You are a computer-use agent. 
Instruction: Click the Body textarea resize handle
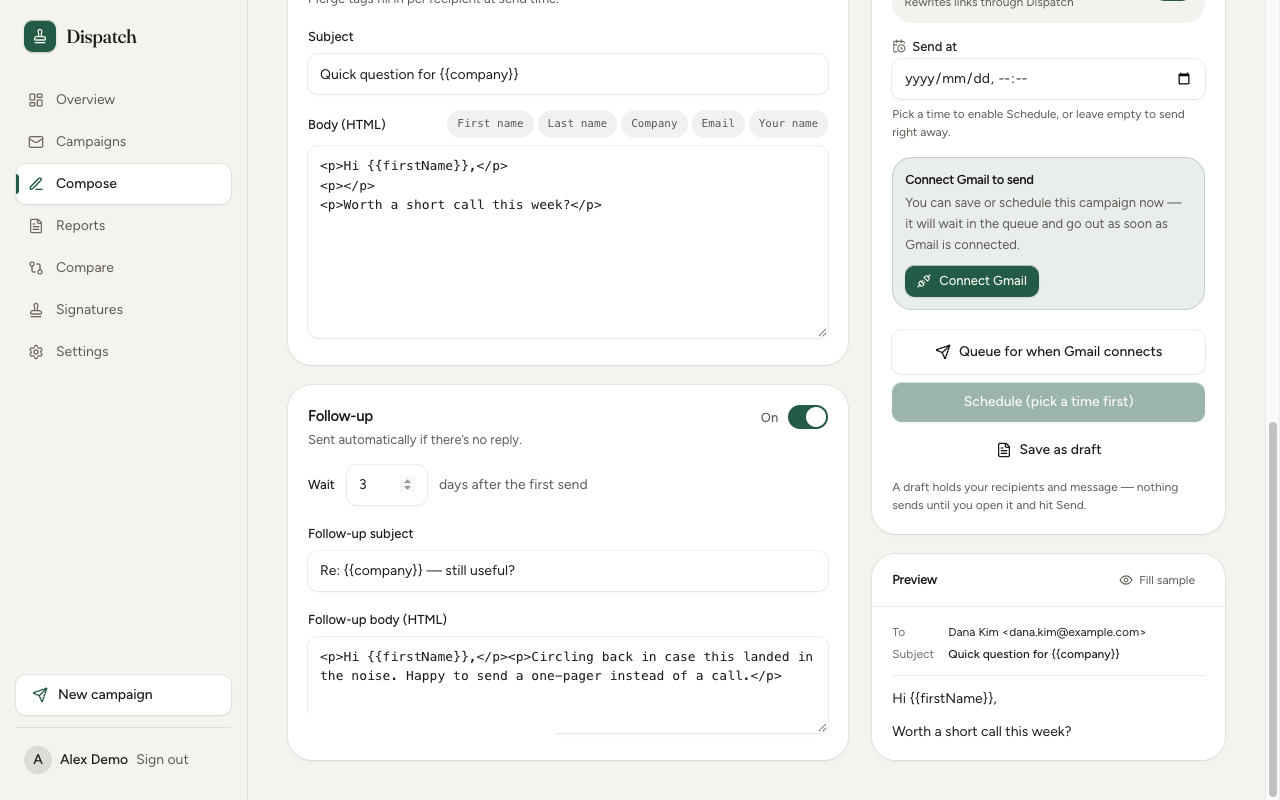point(822,332)
